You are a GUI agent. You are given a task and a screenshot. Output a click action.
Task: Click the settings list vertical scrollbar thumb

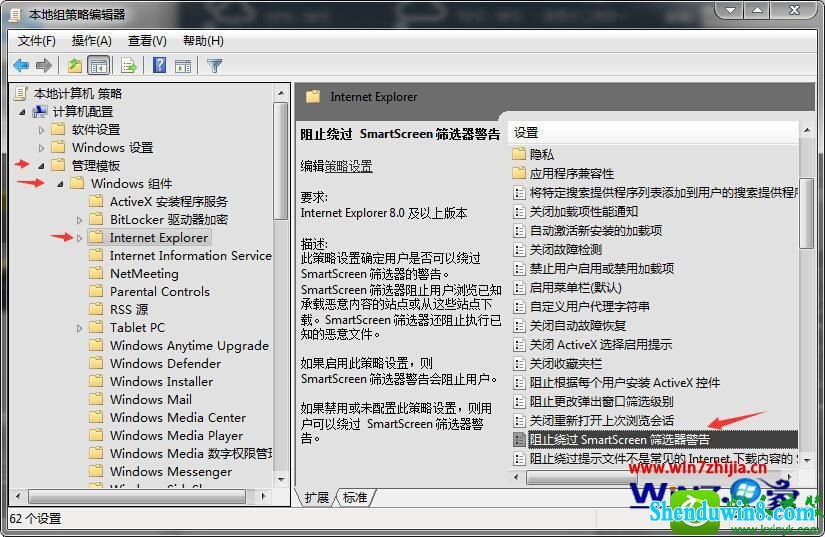(x=807, y=213)
